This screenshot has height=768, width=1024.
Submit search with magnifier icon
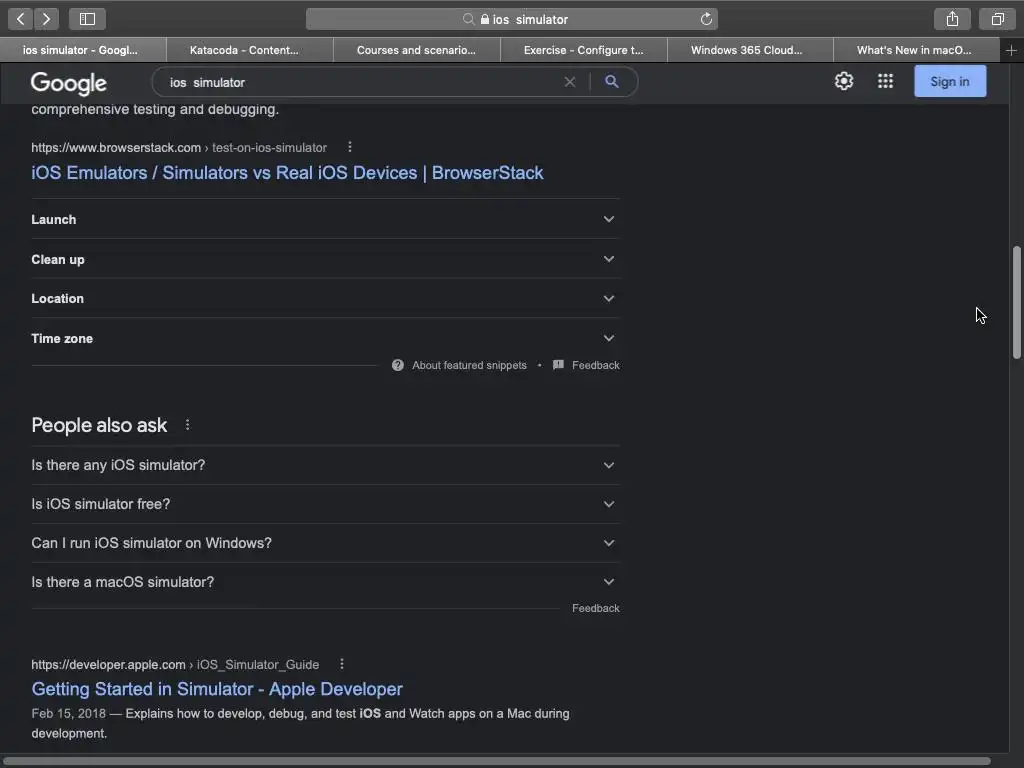pyautogui.click(x=611, y=82)
